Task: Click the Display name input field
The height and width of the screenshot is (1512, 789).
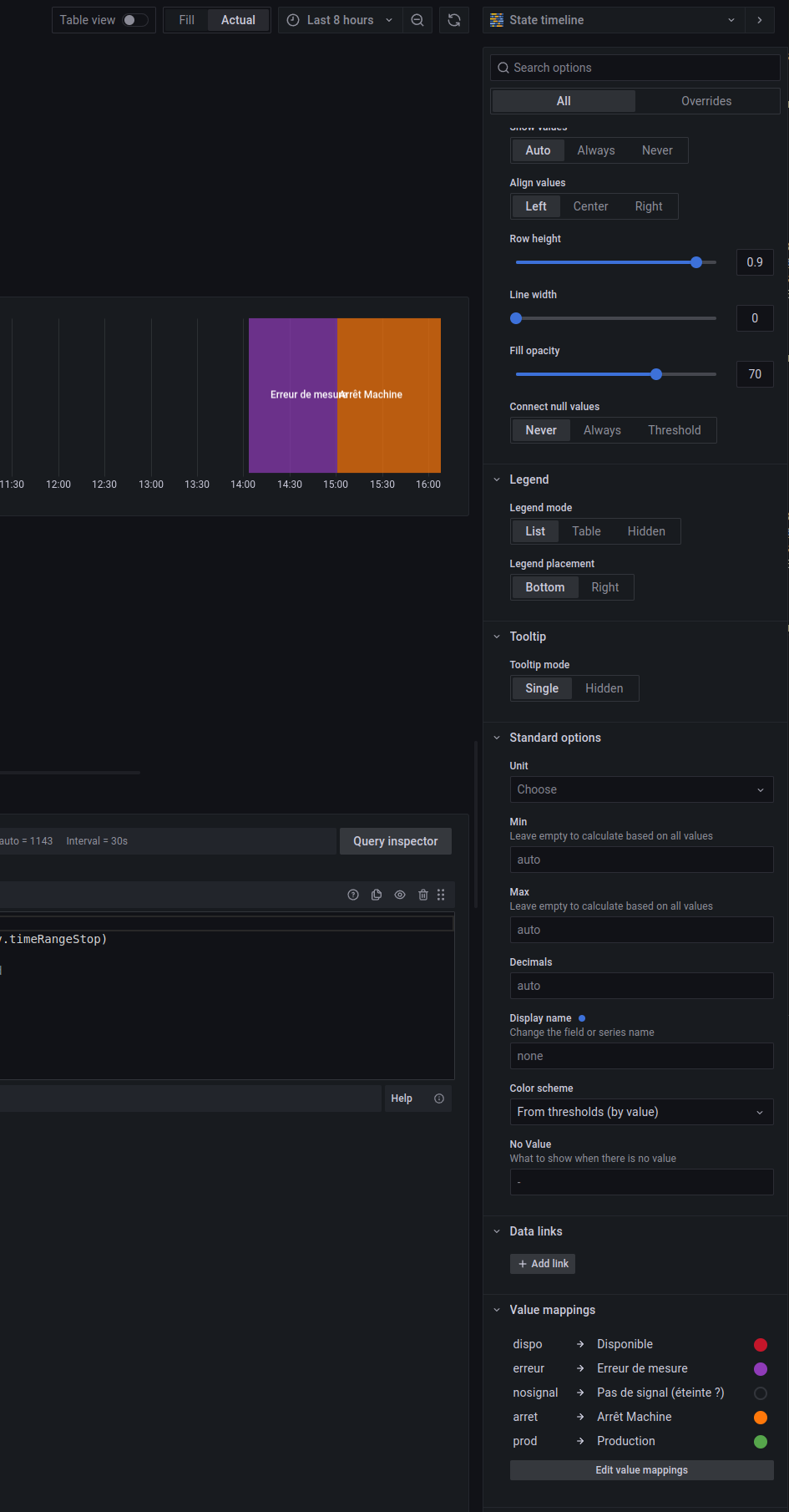Action: point(641,1056)
